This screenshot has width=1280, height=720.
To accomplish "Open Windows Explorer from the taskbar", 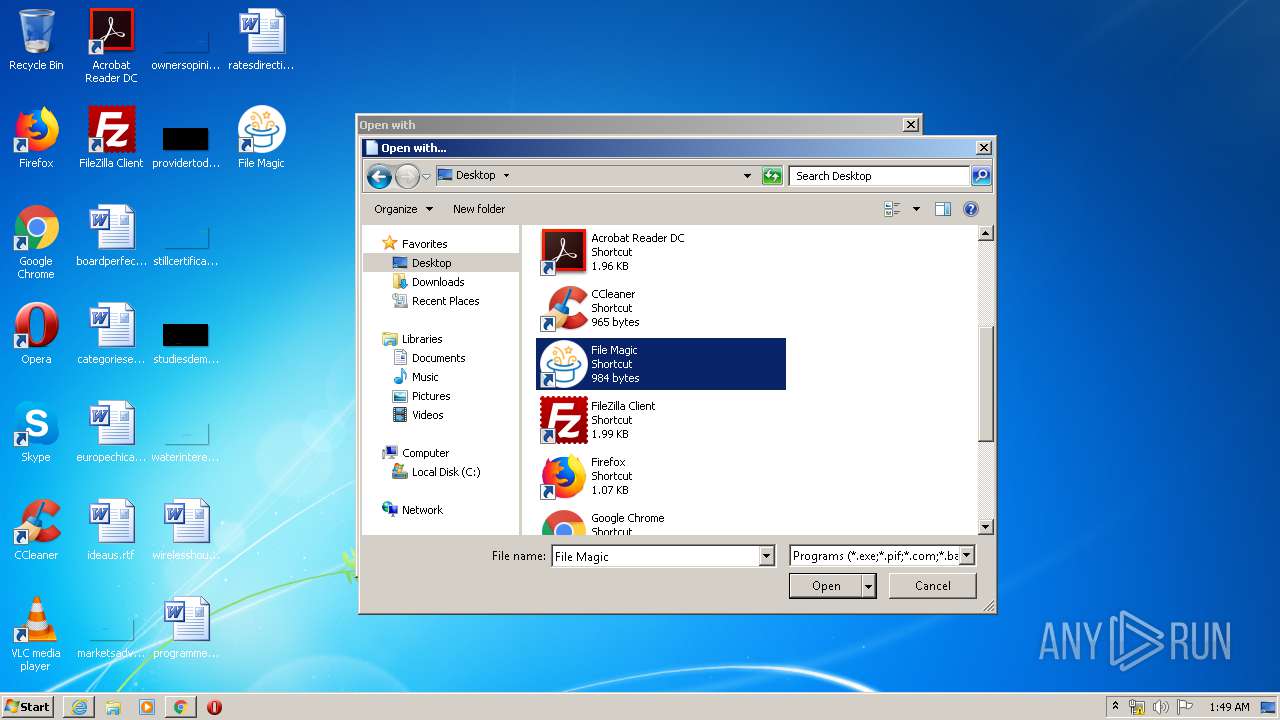I will 113,707.
